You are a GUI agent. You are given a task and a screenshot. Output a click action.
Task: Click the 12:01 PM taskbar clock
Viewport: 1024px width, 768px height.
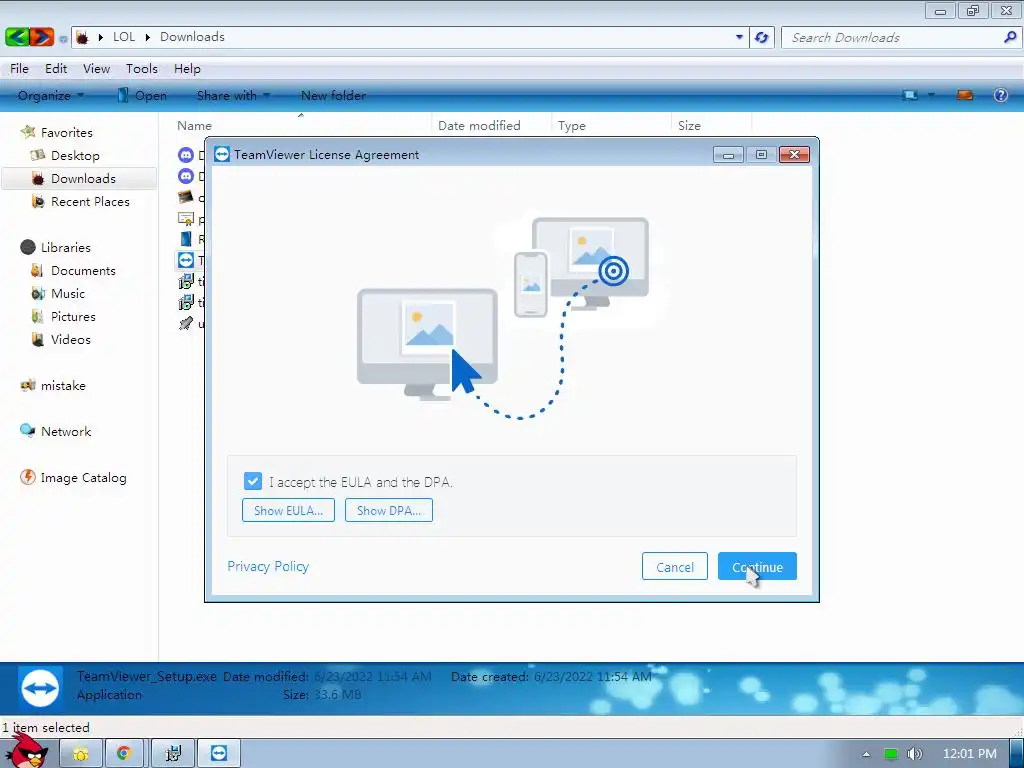pyautogui.click(x=970, y=754)
